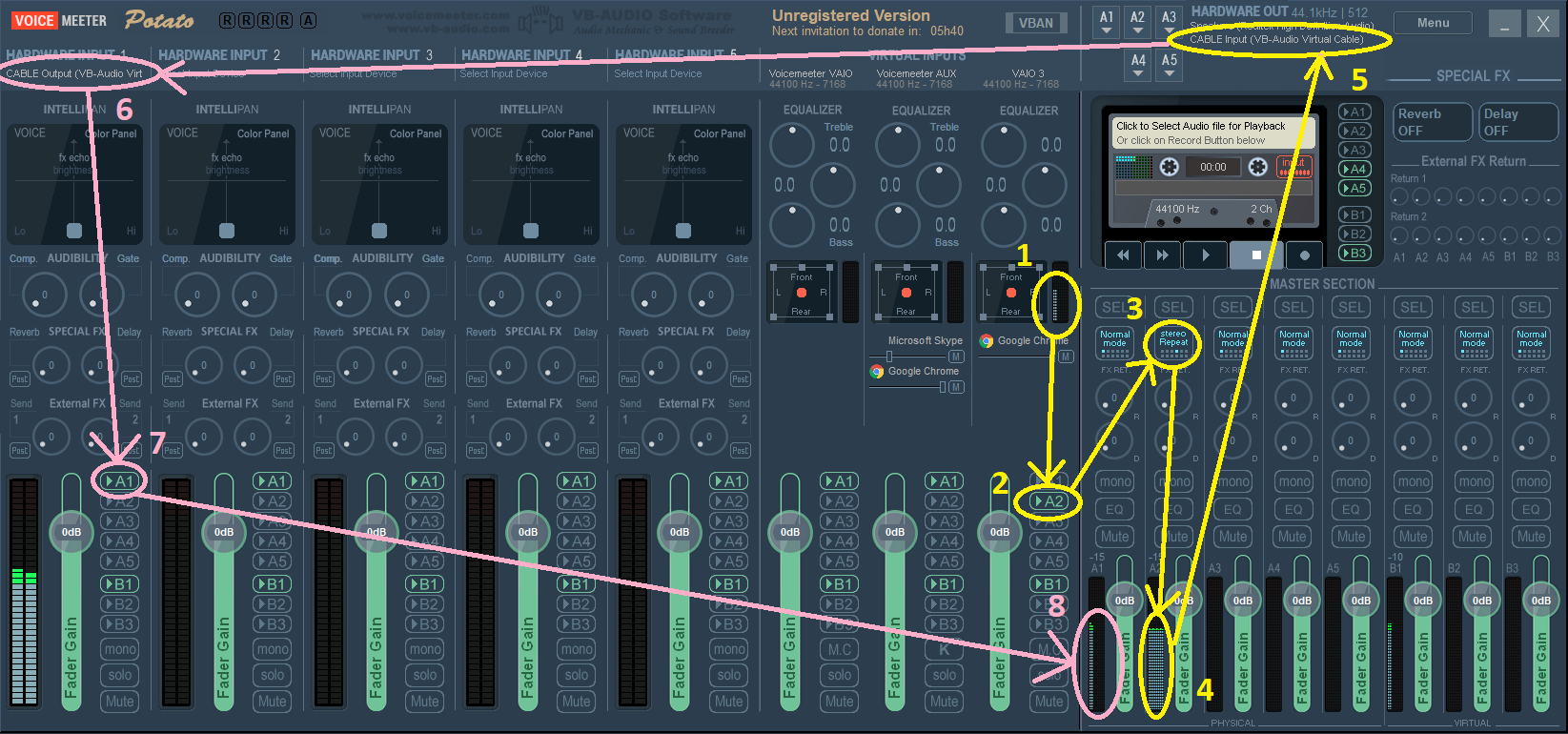Open the A2 hardware output dropdown

click(1138, 23)
